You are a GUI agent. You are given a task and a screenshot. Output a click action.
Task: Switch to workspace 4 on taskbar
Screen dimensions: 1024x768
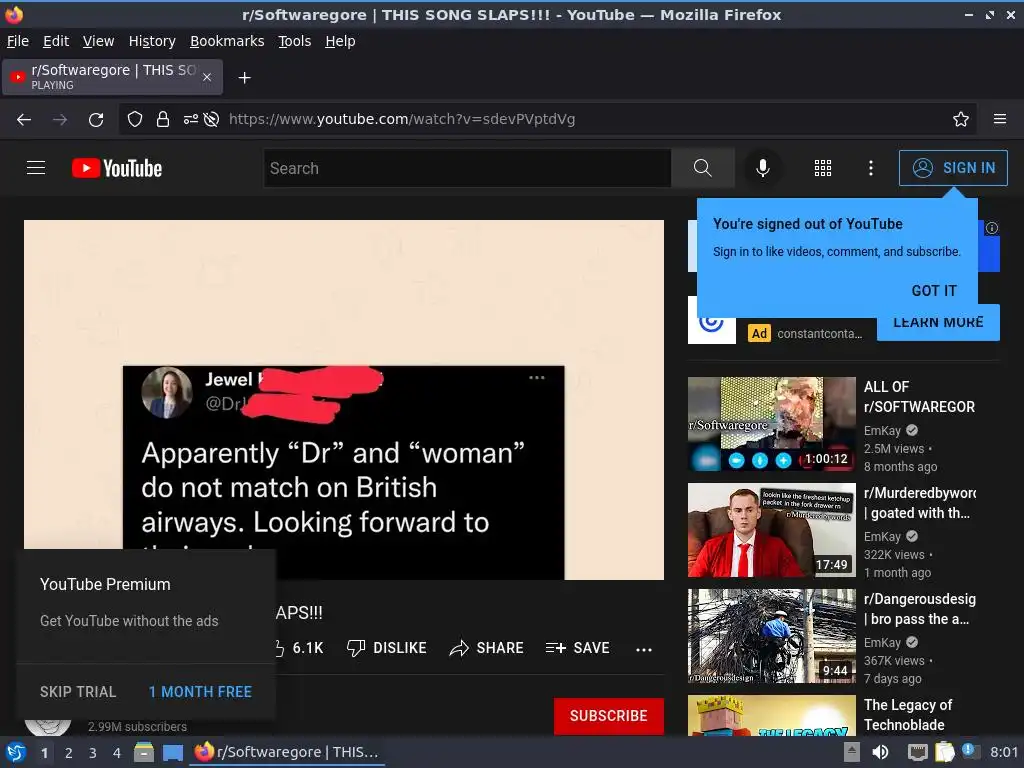(x=117, y=753)
